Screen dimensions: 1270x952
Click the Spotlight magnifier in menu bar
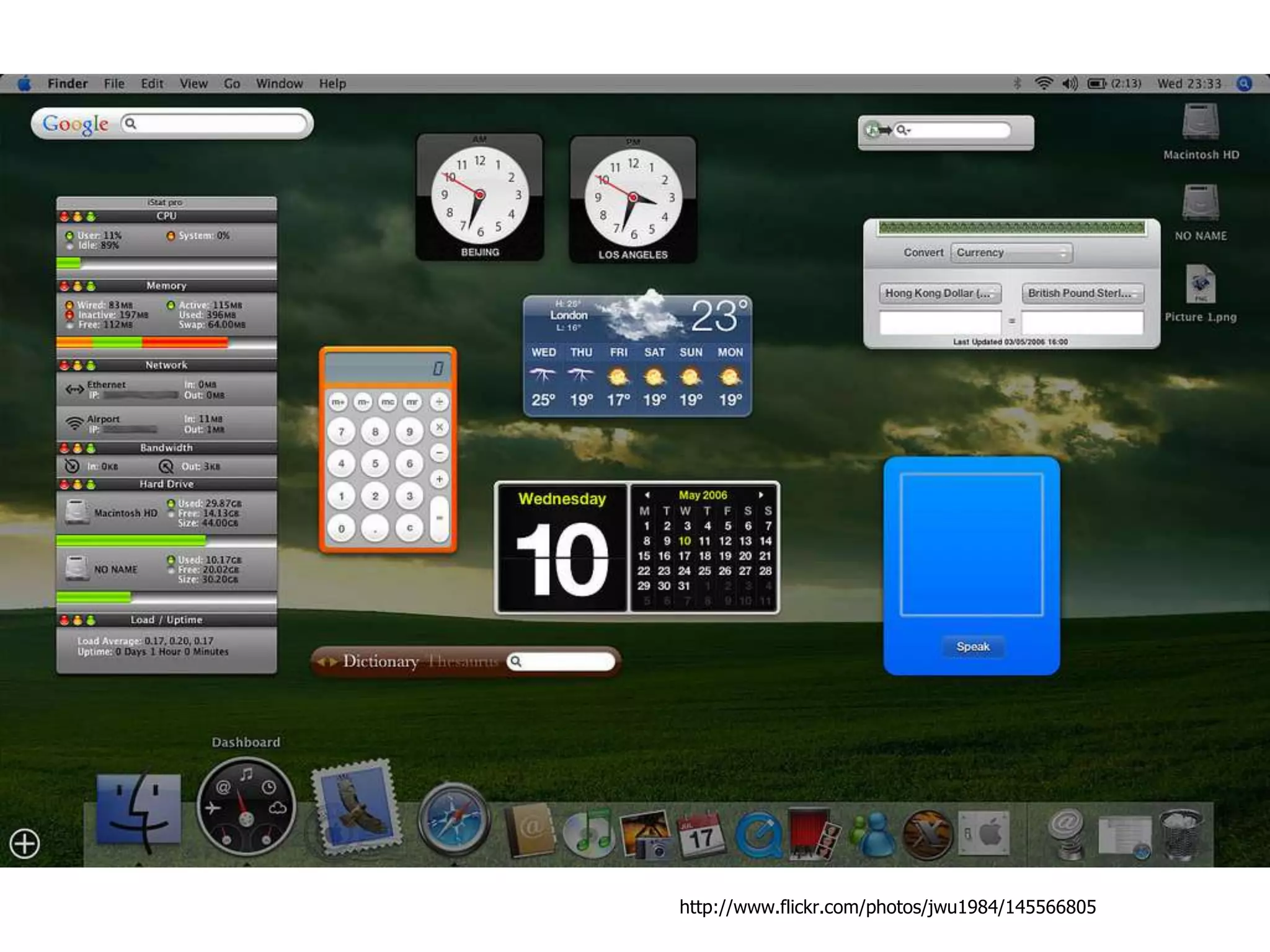(x=1244, y=84)
